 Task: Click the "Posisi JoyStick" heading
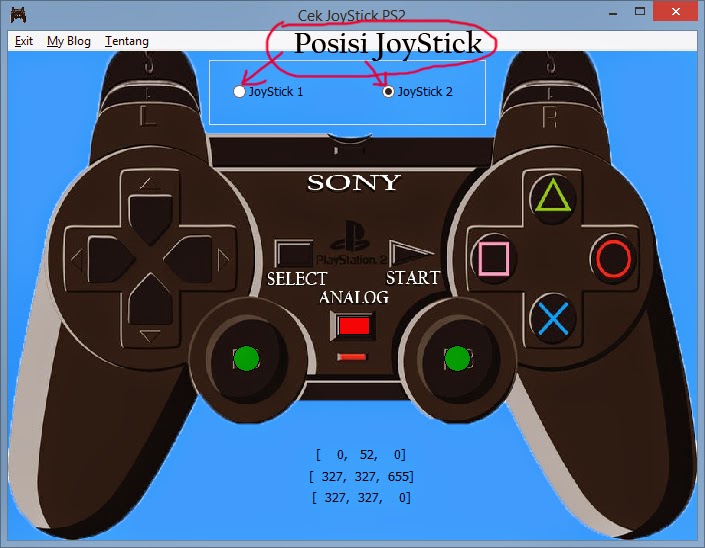pyautogui.click(x=388, y=44)
